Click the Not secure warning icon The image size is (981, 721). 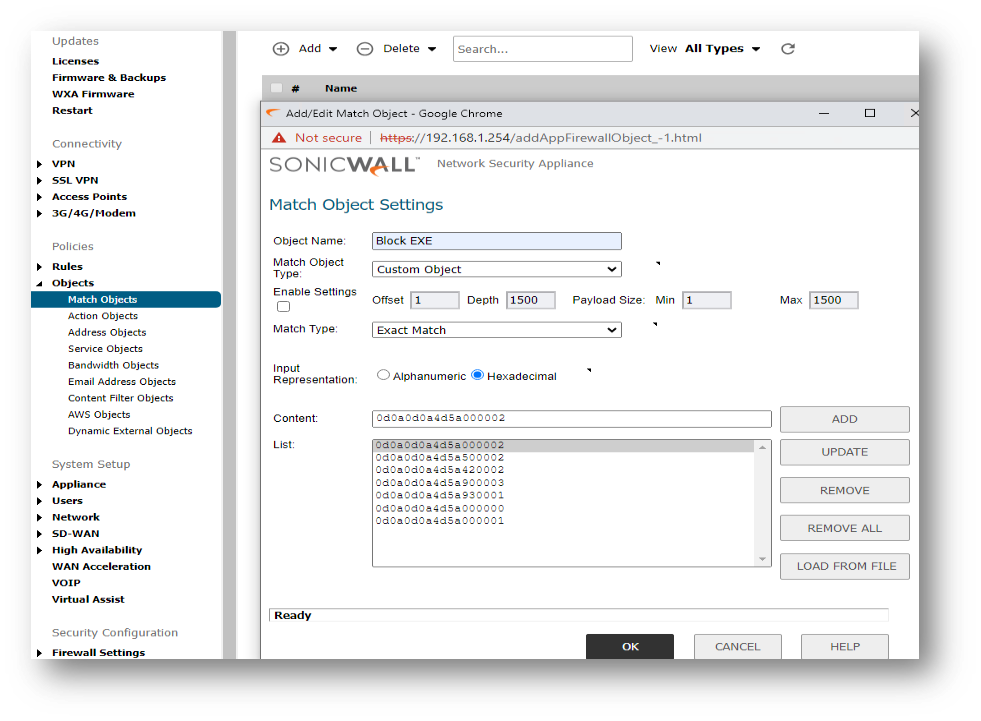279,138
